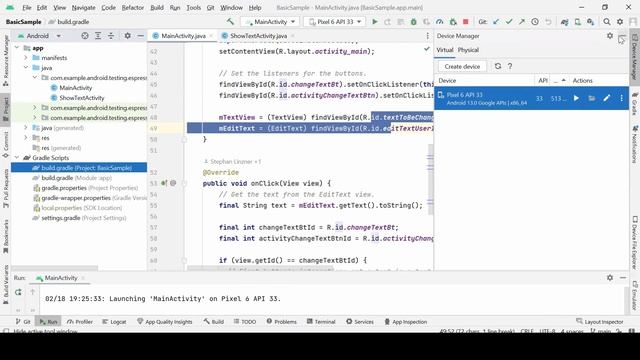Click Collapse All icon in Project panel
640x360 pixels.
[x=111, y=36]
